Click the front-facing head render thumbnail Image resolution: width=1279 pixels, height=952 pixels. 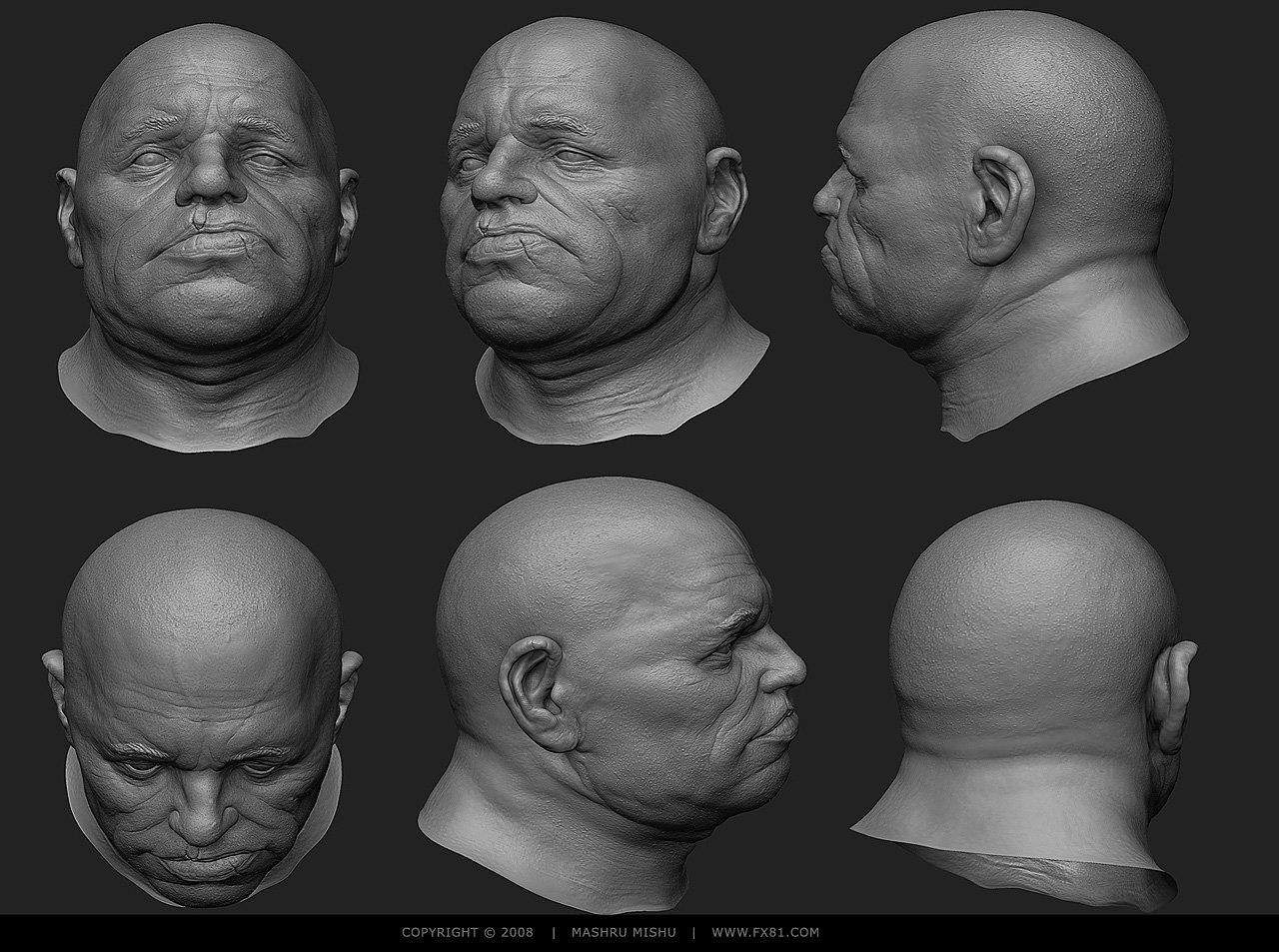208,236
